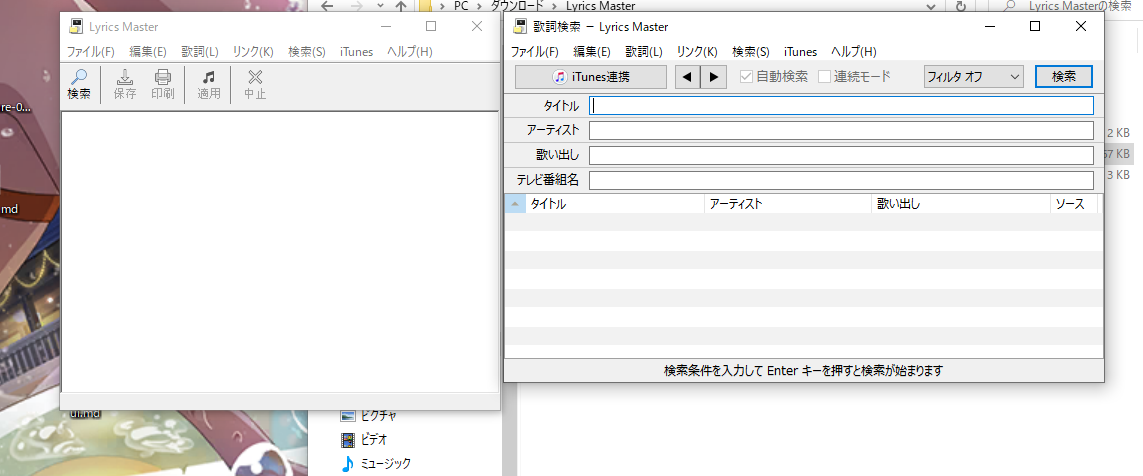Open 編集(E) menu in lyrics search window

click(592, 52)
